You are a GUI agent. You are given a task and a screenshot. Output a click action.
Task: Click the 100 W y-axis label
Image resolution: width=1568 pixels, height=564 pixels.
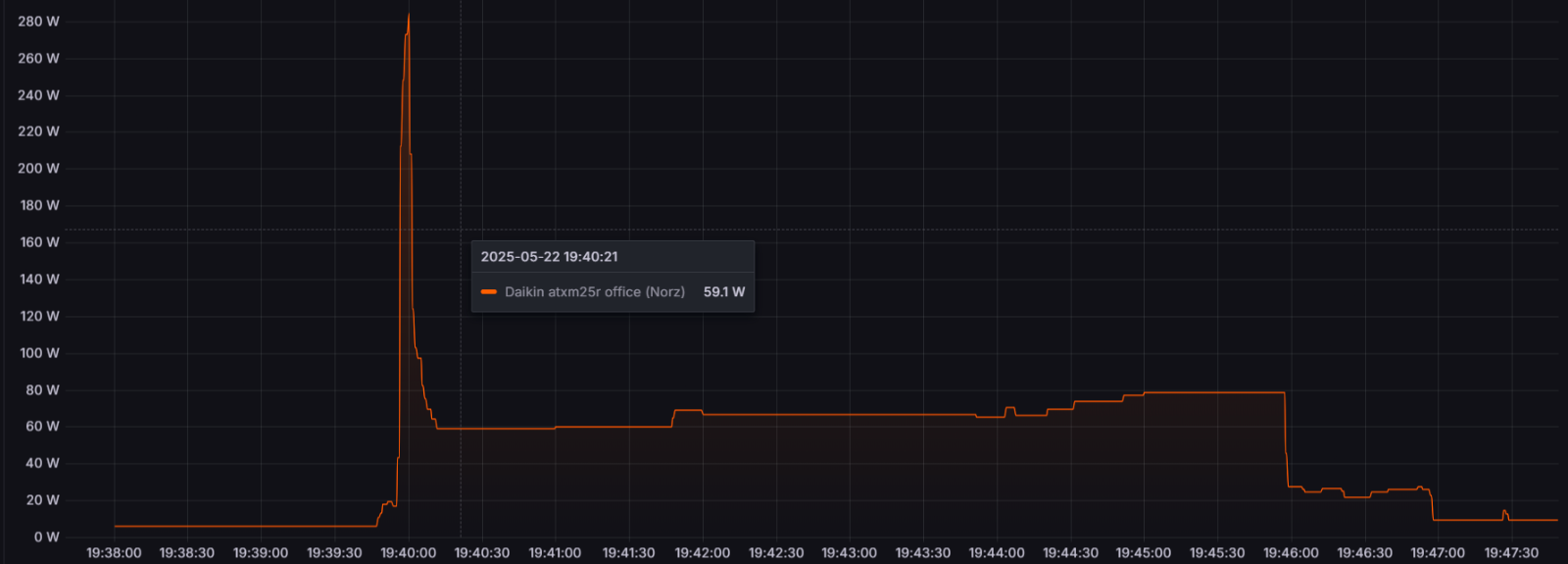coord(39,353)
